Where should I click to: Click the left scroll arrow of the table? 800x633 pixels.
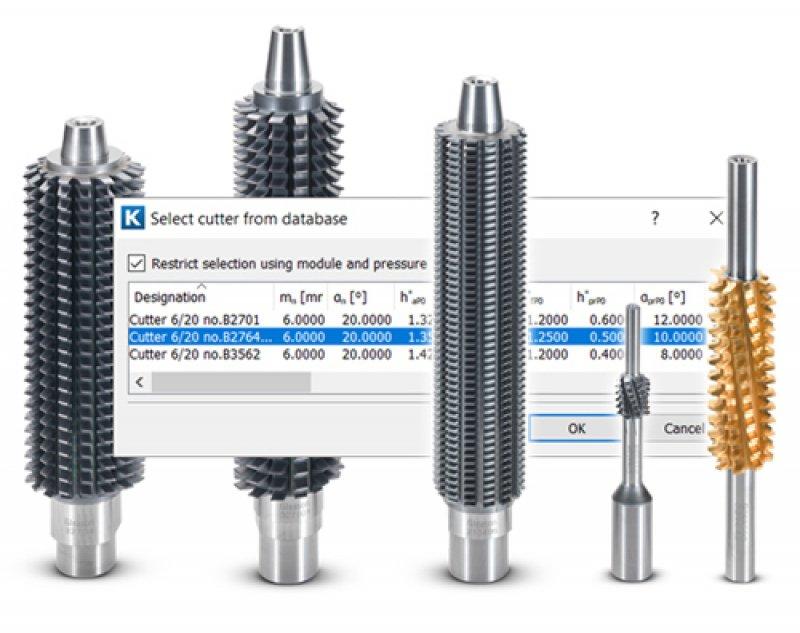140,382
